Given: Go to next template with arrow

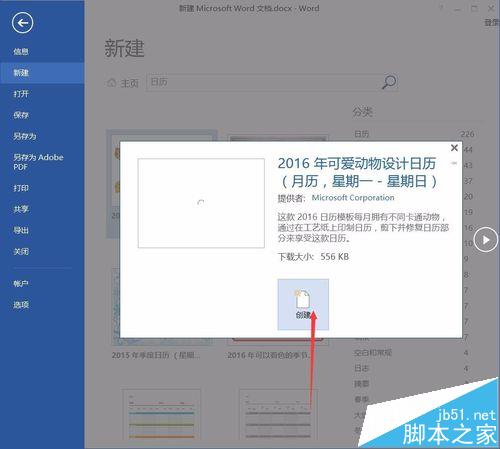Looking at the screenshot, I should (486, 240).
